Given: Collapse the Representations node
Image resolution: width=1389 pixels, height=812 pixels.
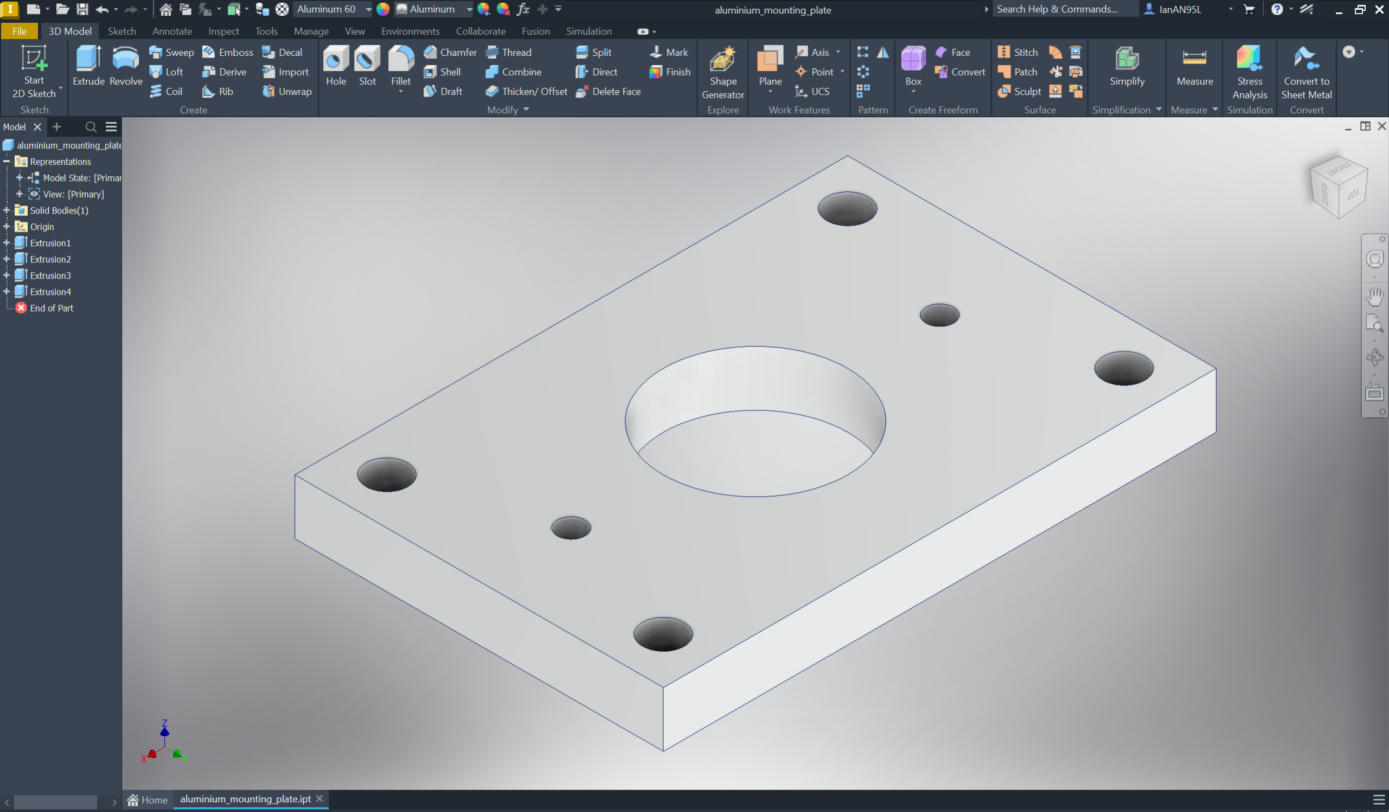Looking at the screenshot, I should 7,161.
